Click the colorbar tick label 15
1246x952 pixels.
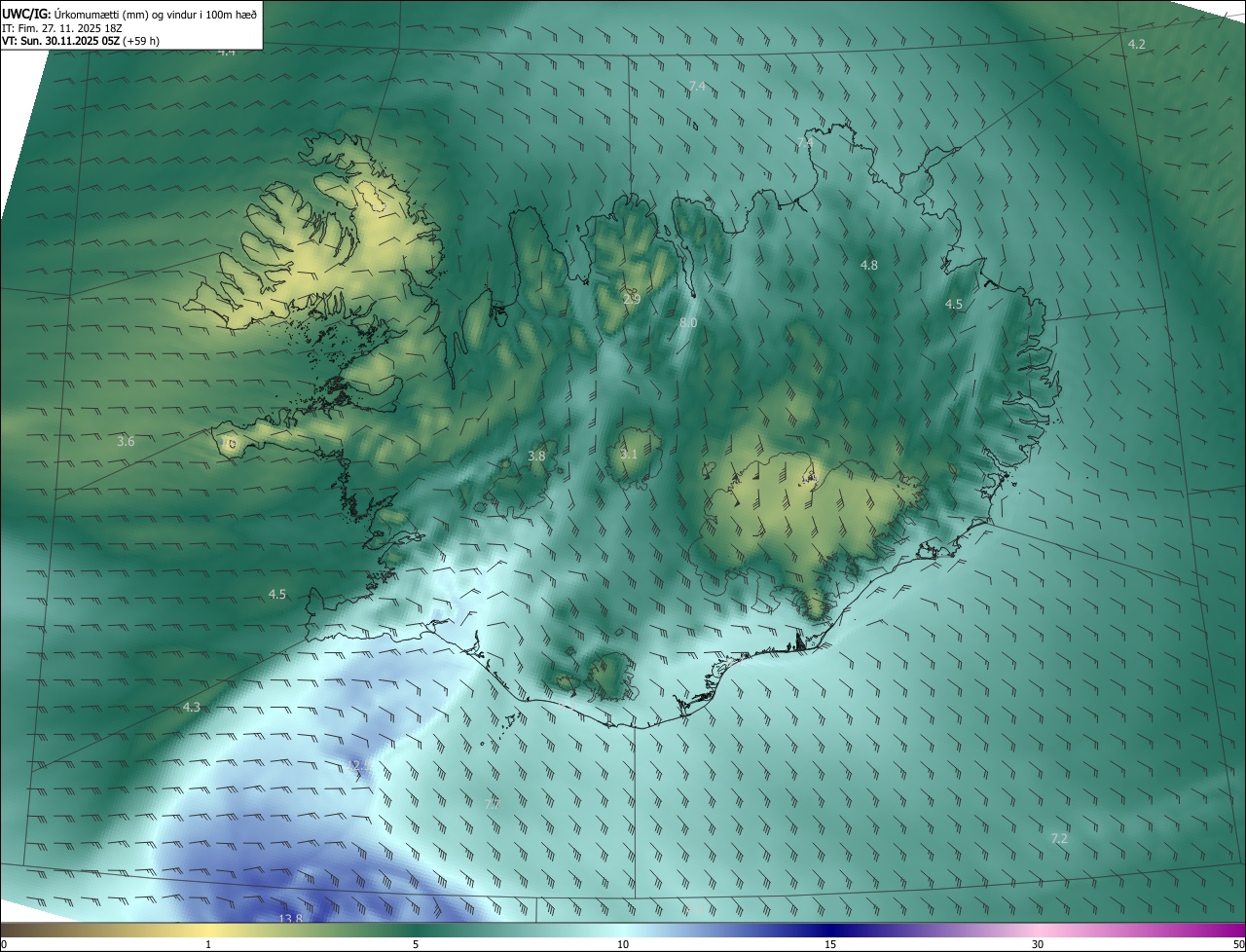click(x=830, y=944)
